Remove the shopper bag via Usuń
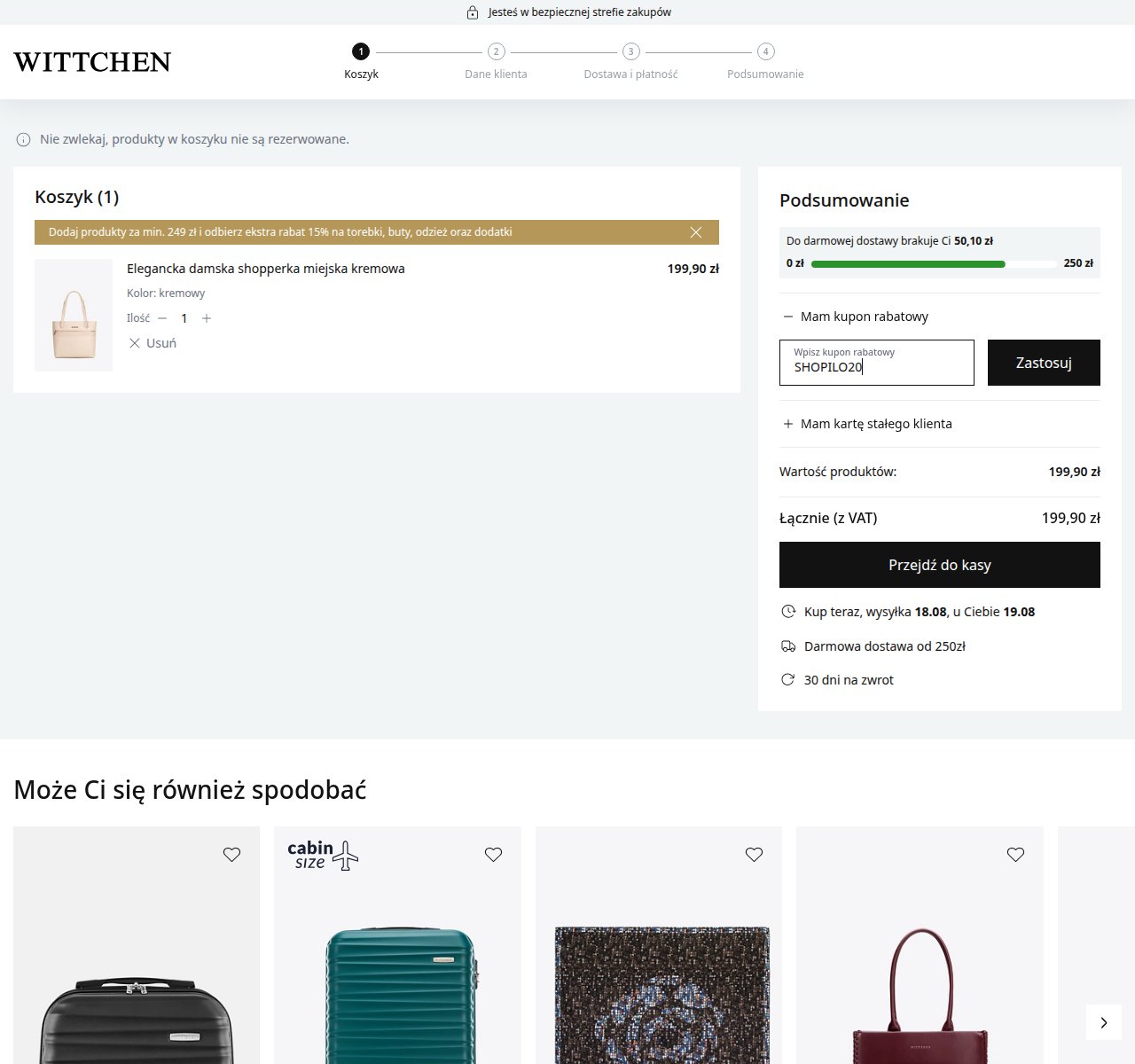Image resolution: width=1135 pixels, height=1064 pixels. pyautogui.click(x=153, y=343)
